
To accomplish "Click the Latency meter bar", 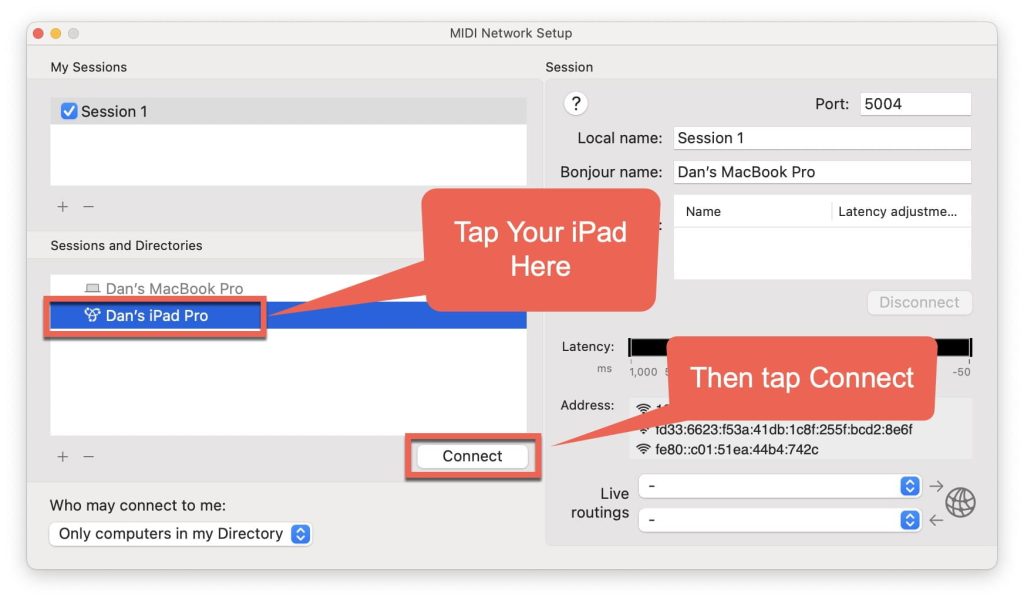I will 645,348.
